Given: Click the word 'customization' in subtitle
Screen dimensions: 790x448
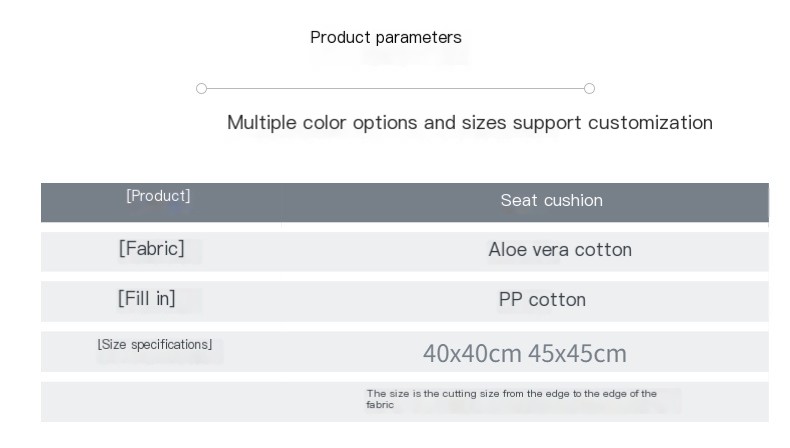Looking at the screenshot, I should [650, 122].
